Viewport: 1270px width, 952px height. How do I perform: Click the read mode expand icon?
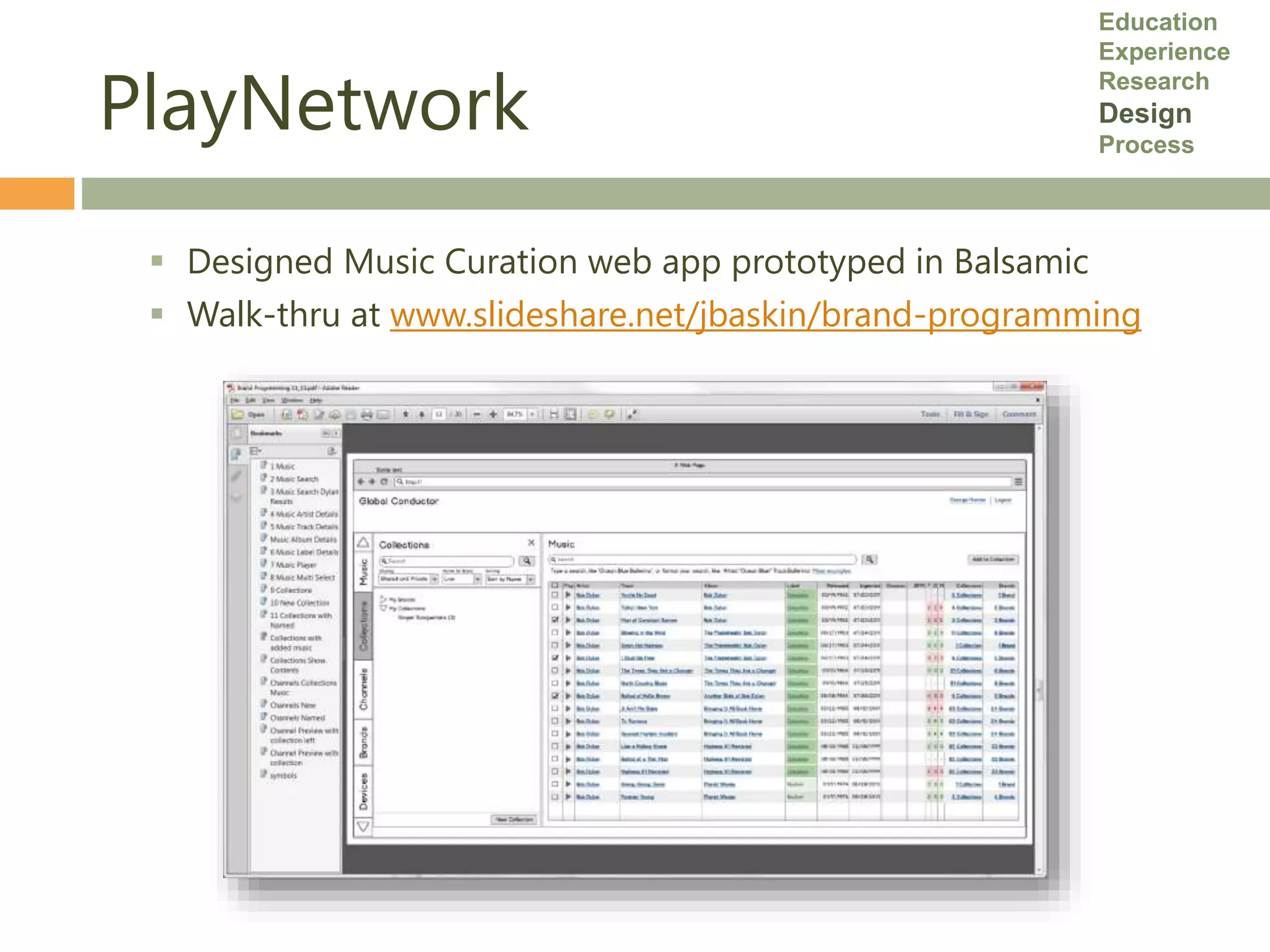pyautogui.click(x=631, y=414)
